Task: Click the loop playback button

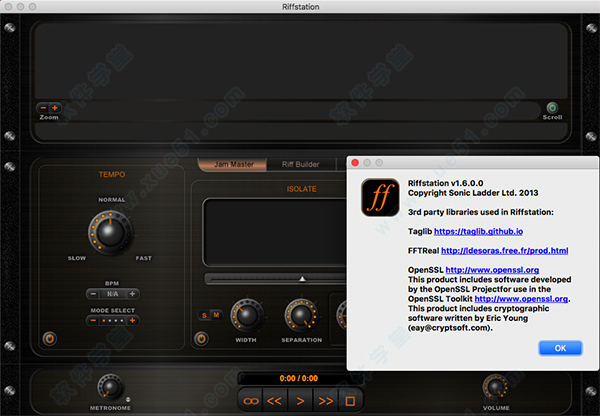Action: point(251,401)
